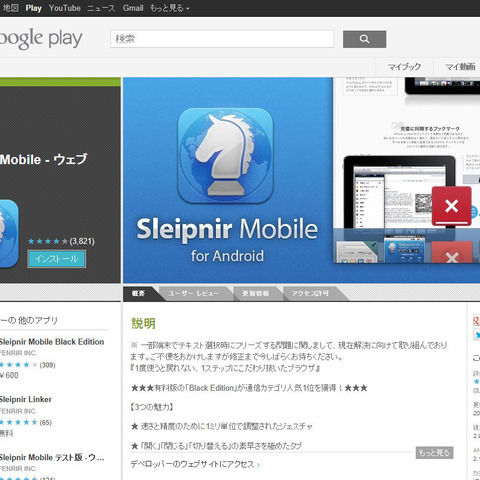The height and width of the screenshot is (480, 480).
Task: Open the iPad screenshot thumbnail
Action: 399,192
